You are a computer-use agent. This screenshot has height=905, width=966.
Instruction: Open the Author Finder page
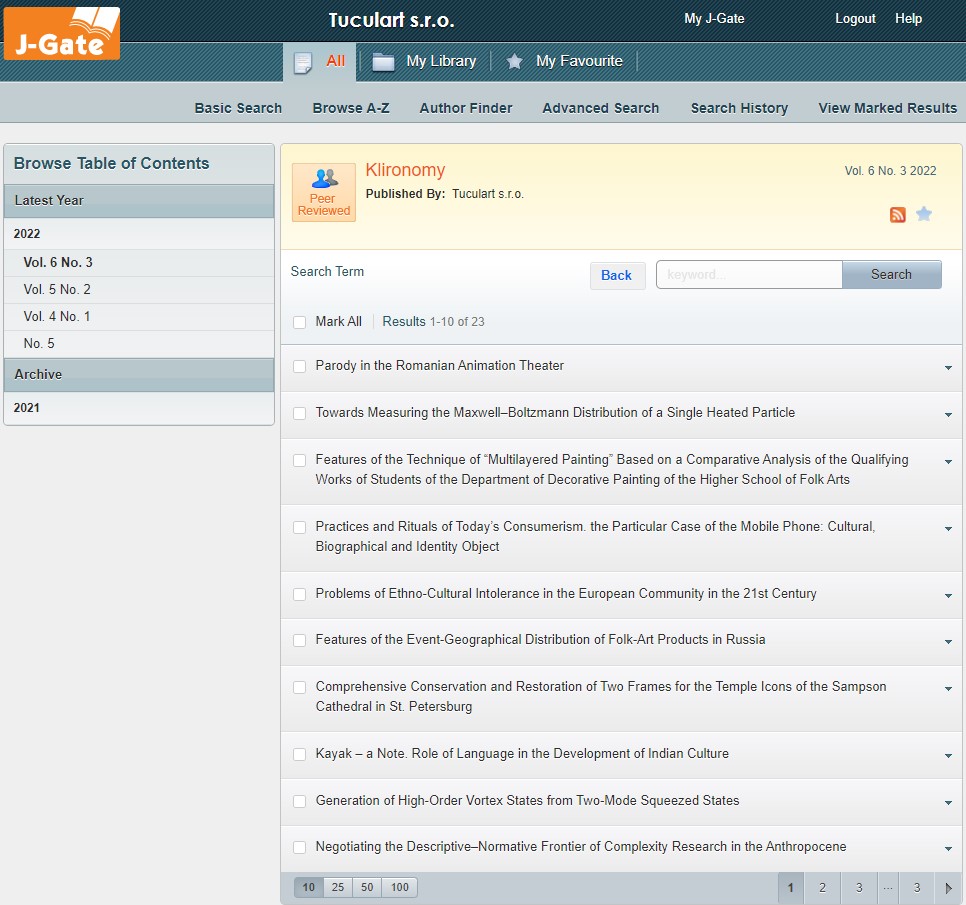pos(466,108)
